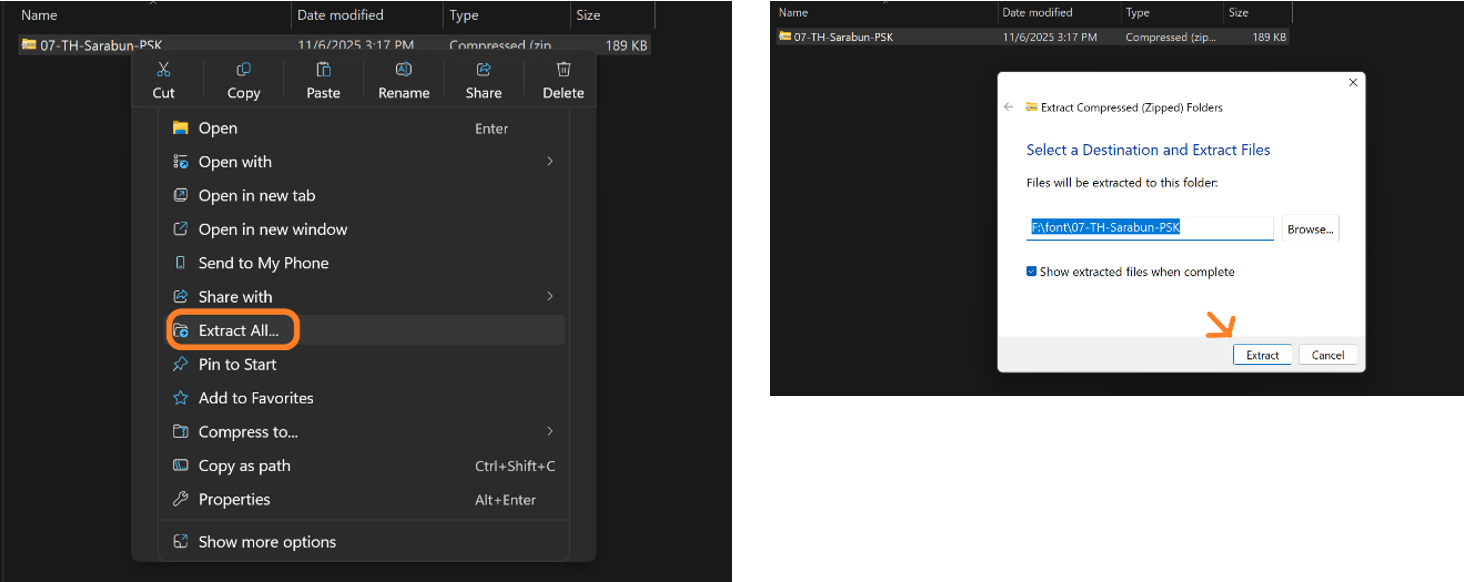1464x582 pixels.
Task: Click Show more options
Action: tap(267, 541)
